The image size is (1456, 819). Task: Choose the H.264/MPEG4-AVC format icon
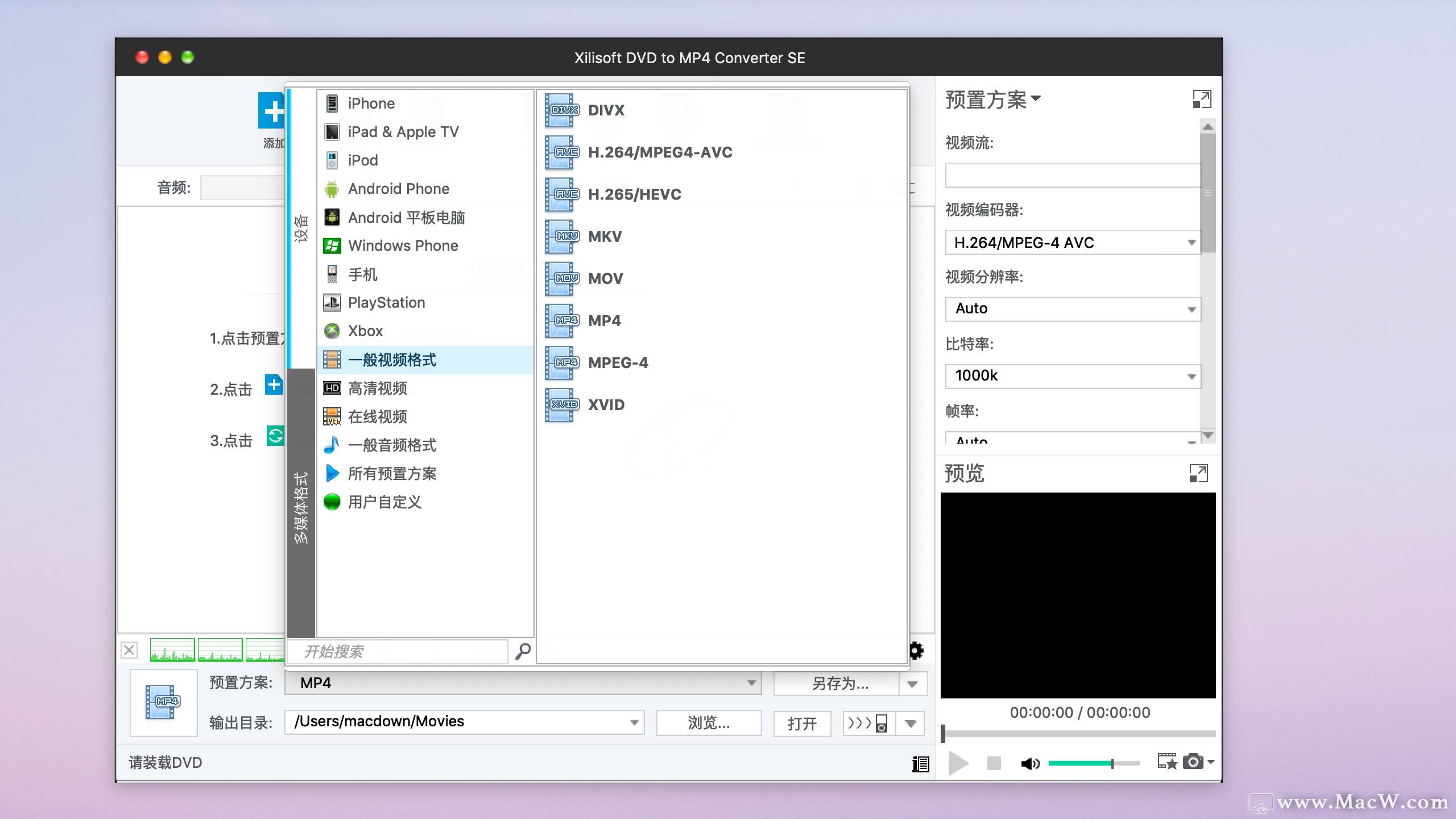coord(562,152)
